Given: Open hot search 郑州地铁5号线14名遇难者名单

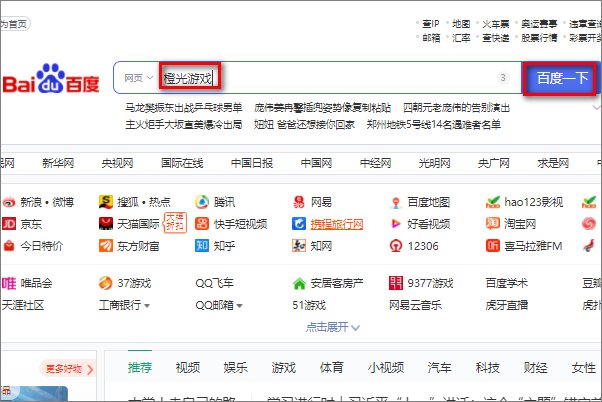Looking at the screenshot, I should tap(433, 124).
